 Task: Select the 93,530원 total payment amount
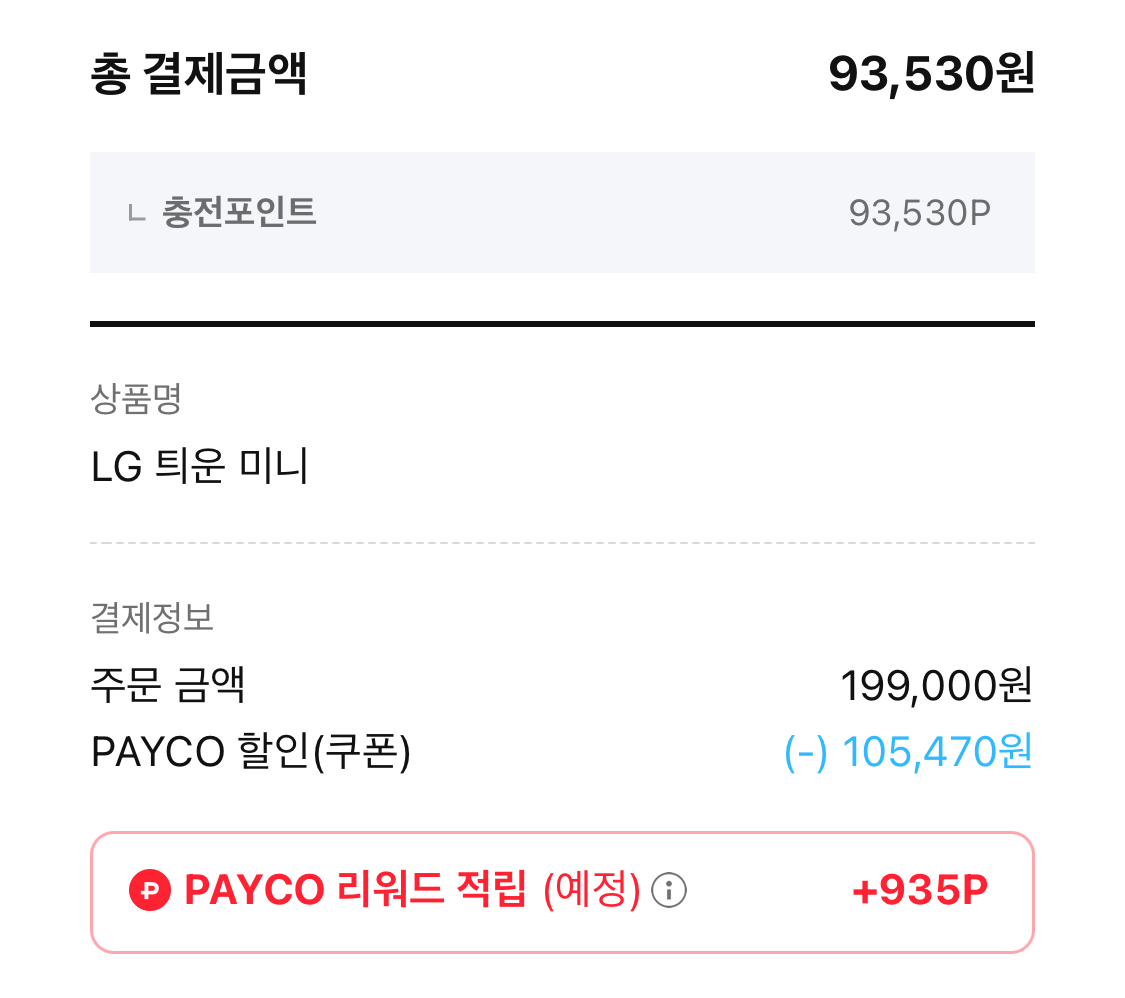pos(931,74)
